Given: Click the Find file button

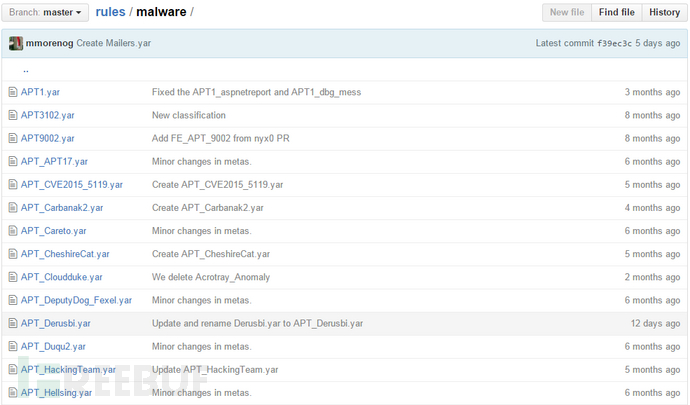Looking at the screenshot, I should pyautogui.click(x=617, y=12).
